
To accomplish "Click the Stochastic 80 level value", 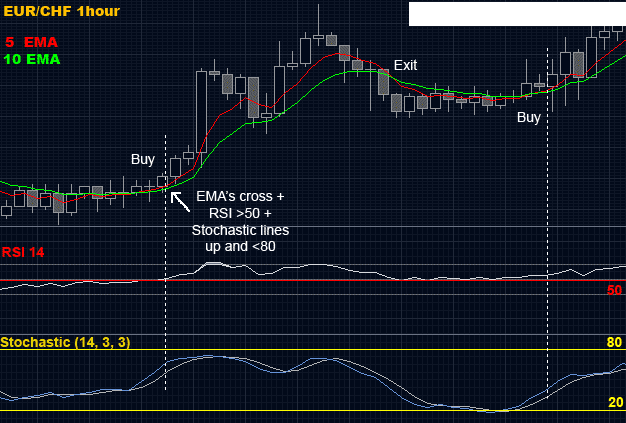I will pyautogui.click(x=614, y=342).
